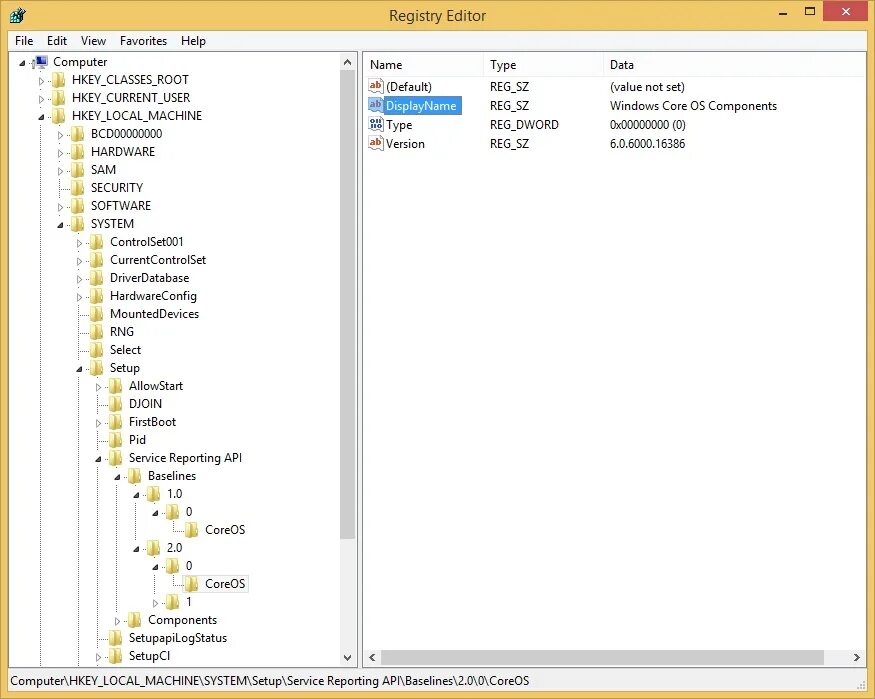Collapse the SYSTEM key
This screenshot has width=875, height=699.
60,225
